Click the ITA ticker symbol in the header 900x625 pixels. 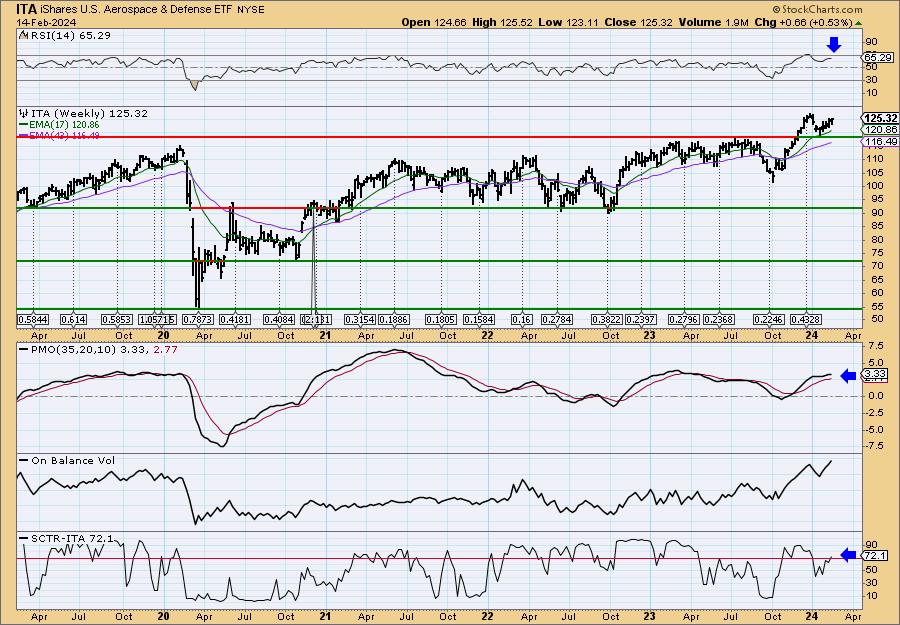click(26, 9)
